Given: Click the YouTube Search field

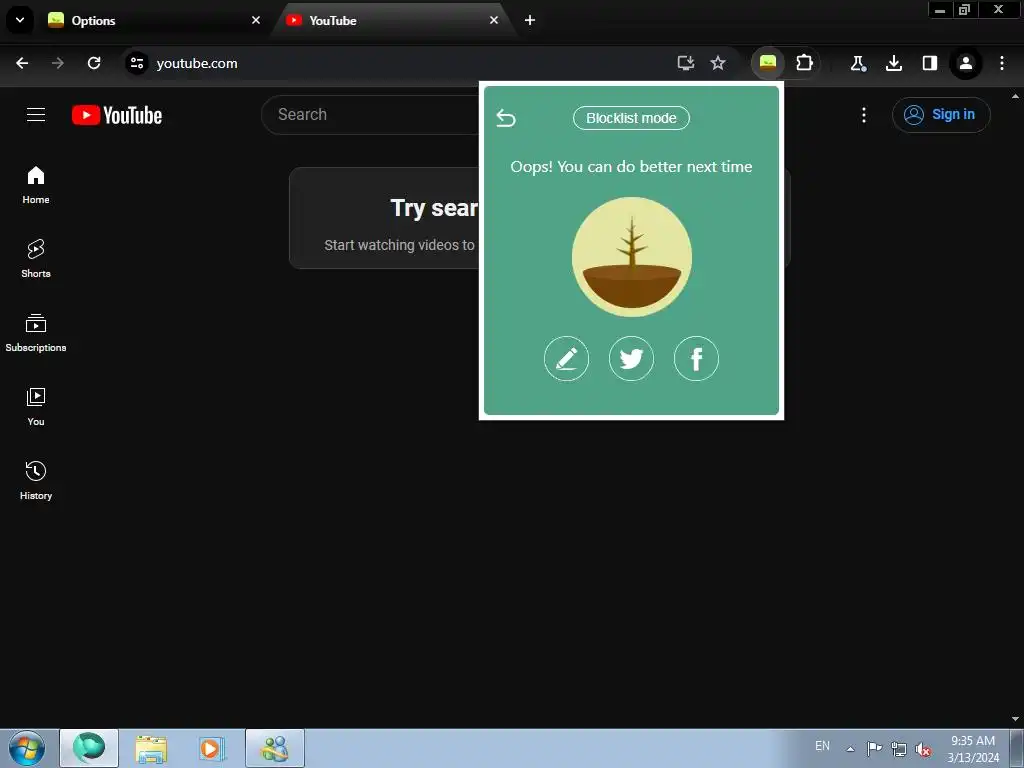Looking at the screenshot, I should pos(372,115).
